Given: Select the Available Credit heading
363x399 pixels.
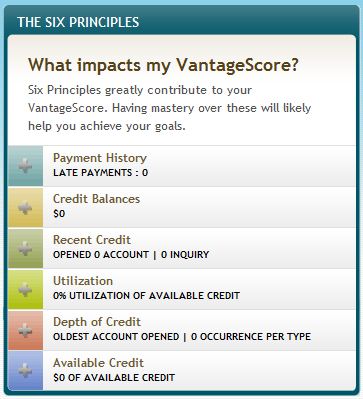Looking at the screenshot, I should coord(98,363).
